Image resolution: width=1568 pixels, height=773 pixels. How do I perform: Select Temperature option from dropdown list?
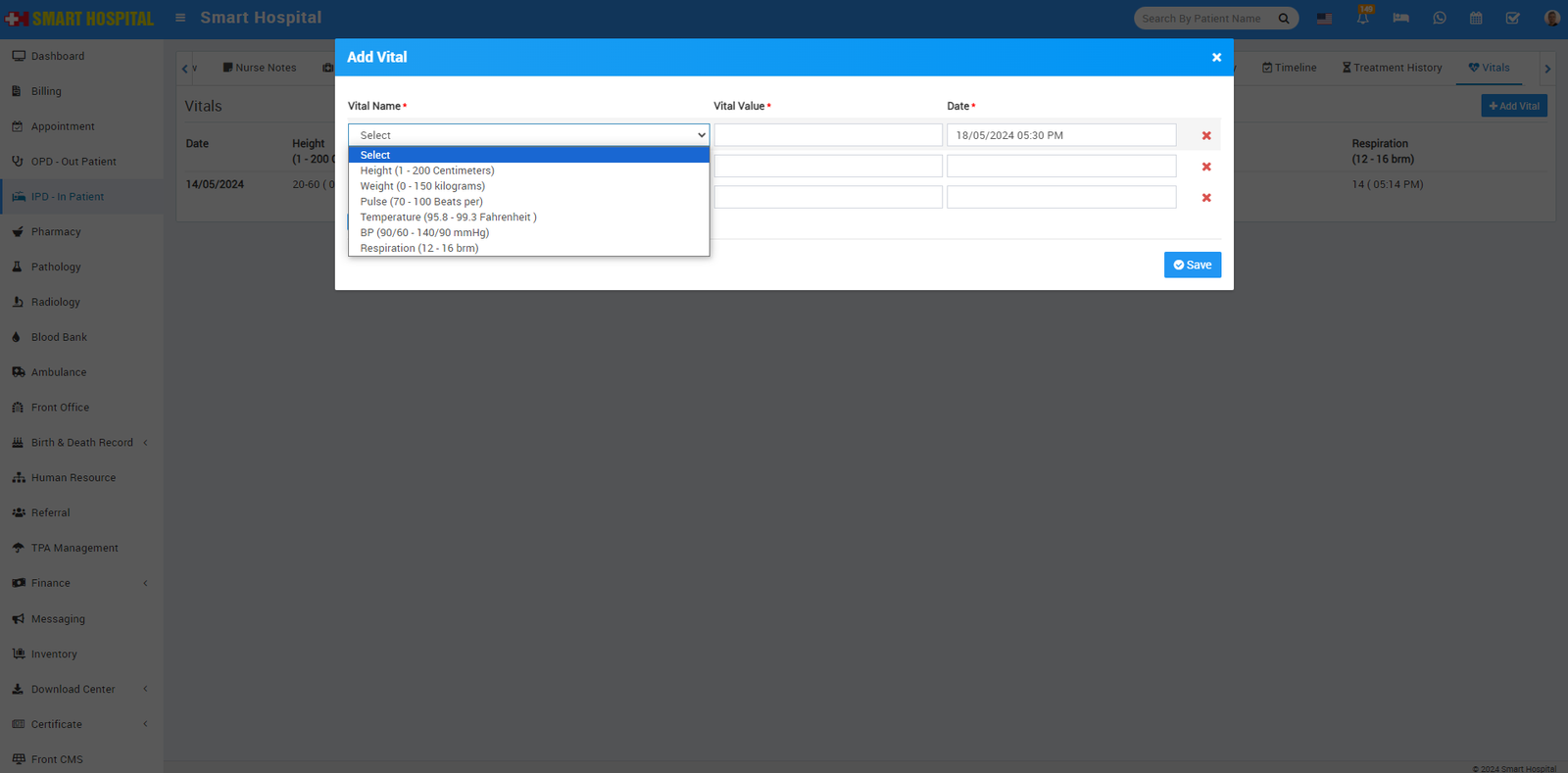[x=448, y=217]
